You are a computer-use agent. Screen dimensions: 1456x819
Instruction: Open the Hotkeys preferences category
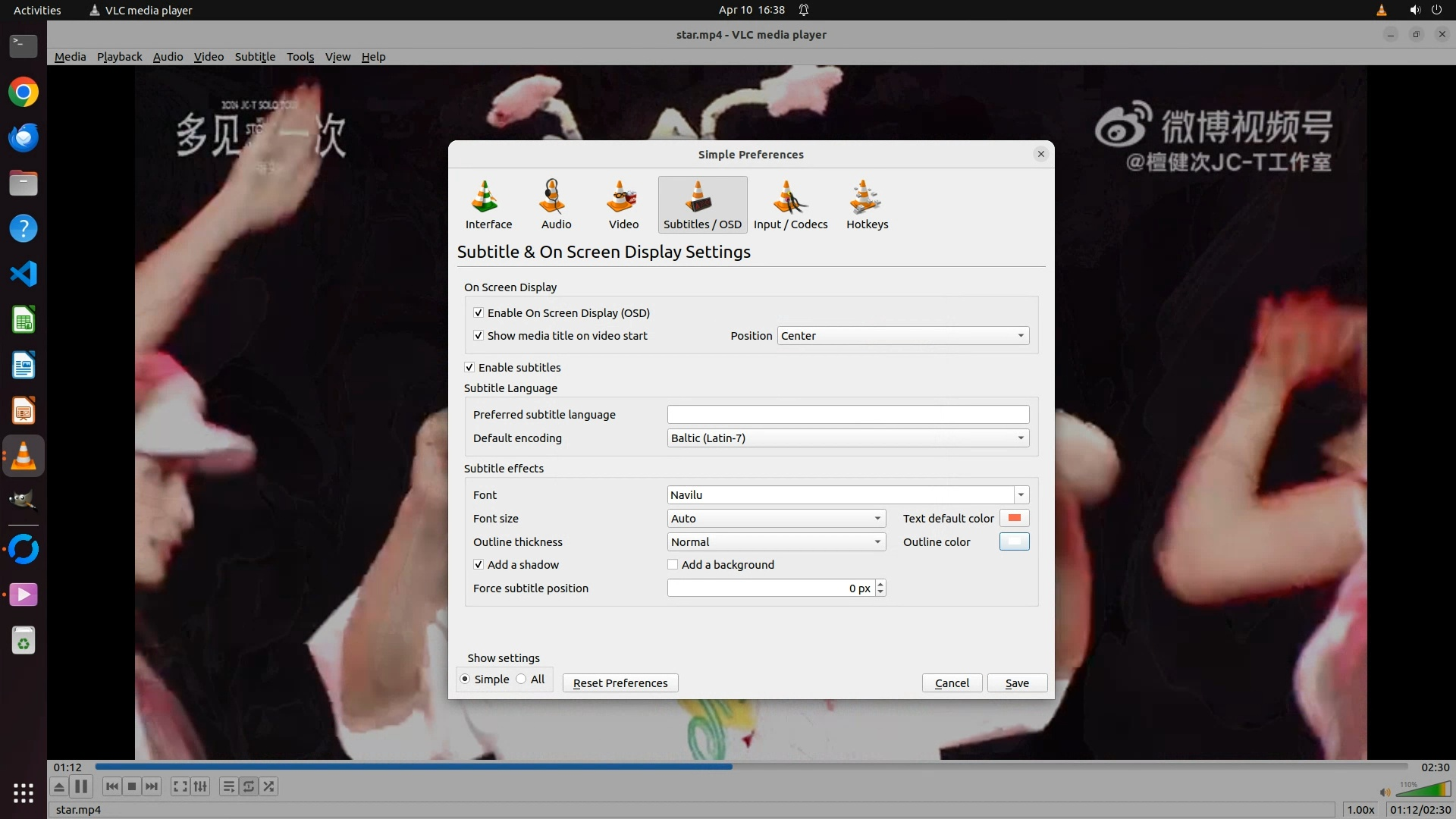pyautogui.click(x=867, y=205)
